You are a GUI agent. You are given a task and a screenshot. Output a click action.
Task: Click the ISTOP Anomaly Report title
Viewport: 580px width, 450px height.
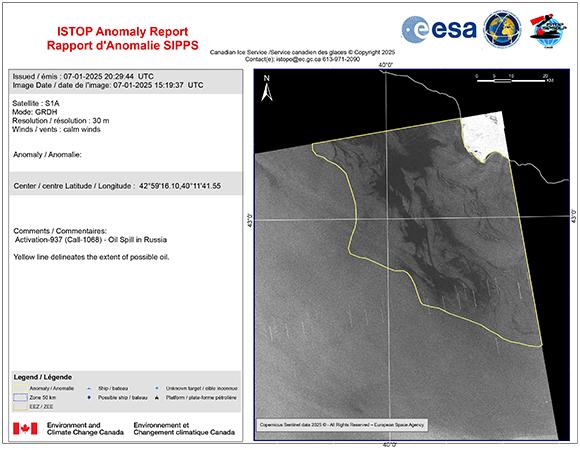click(x=122, y=31)
